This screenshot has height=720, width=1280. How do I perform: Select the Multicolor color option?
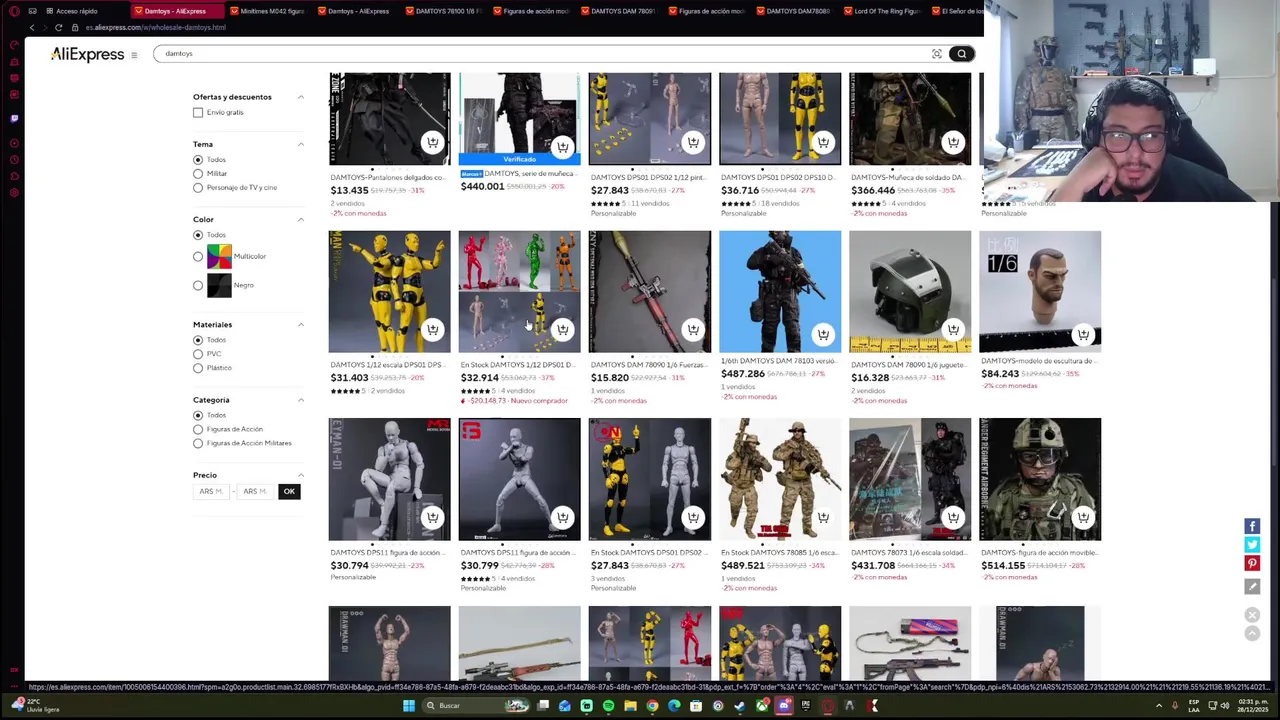tap(198, 257)
